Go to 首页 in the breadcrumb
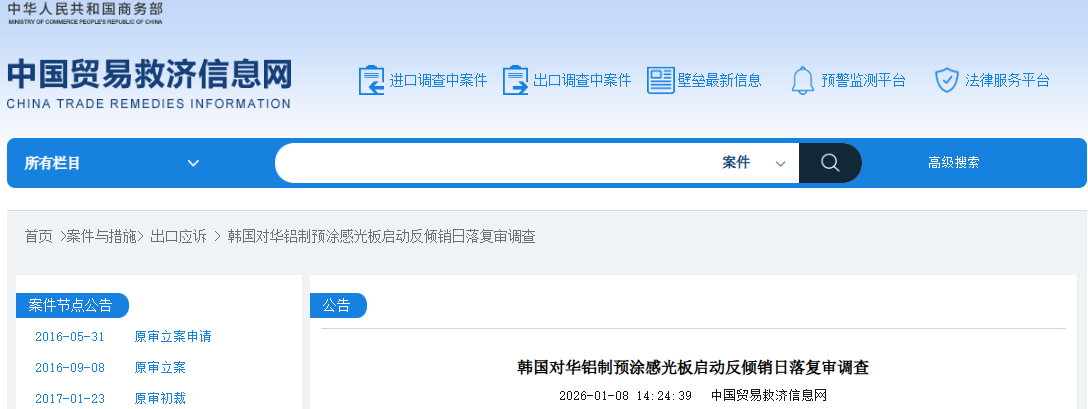The width and height of the screenshot is (1088, 409). (x=39, y=237)
